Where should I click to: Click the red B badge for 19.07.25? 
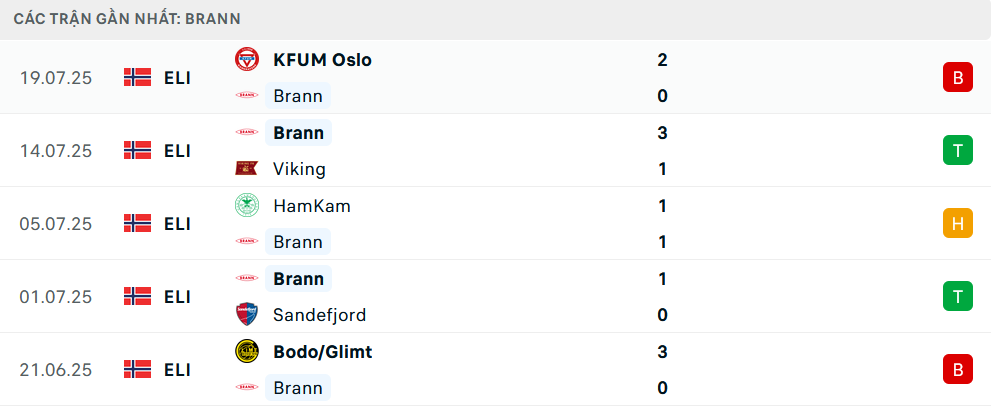tap(958, 78)
